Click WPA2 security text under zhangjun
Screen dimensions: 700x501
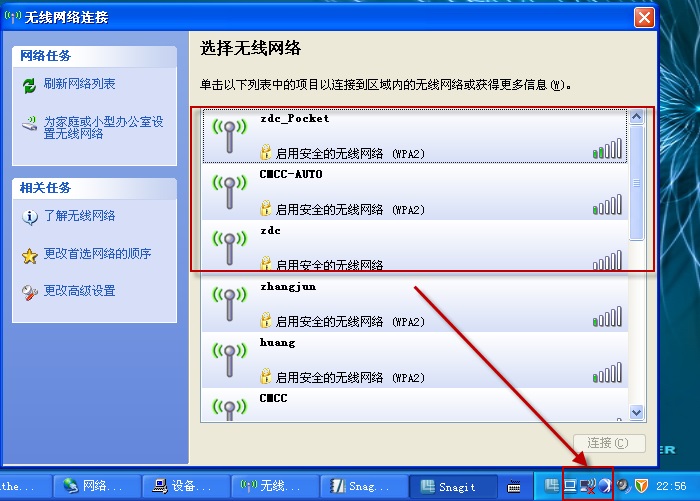pos(350,322)
